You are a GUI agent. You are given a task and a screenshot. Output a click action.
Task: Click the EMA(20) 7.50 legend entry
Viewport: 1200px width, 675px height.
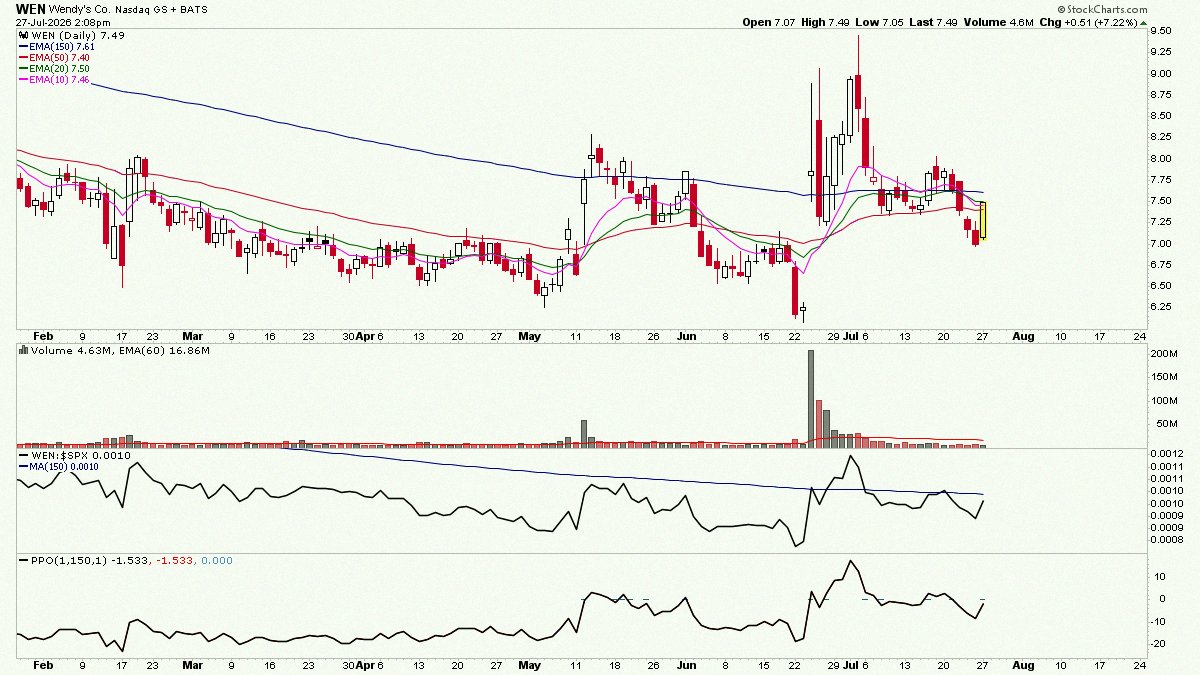click(x=55, y=69)
